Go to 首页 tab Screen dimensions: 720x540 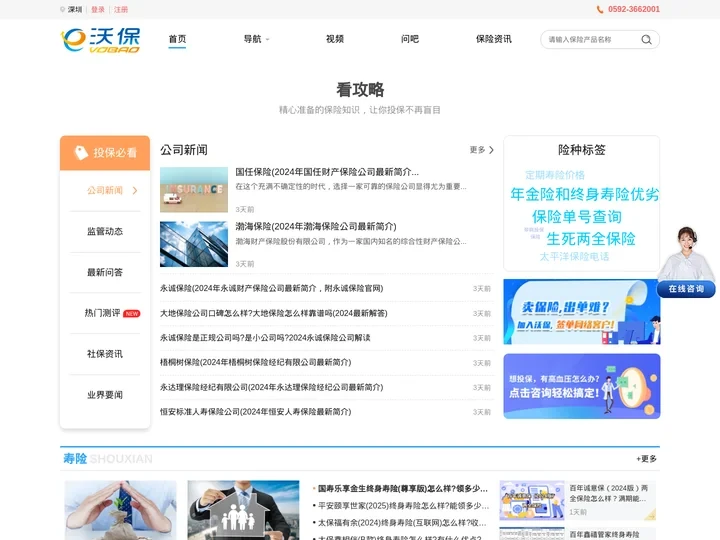[177, 39]
